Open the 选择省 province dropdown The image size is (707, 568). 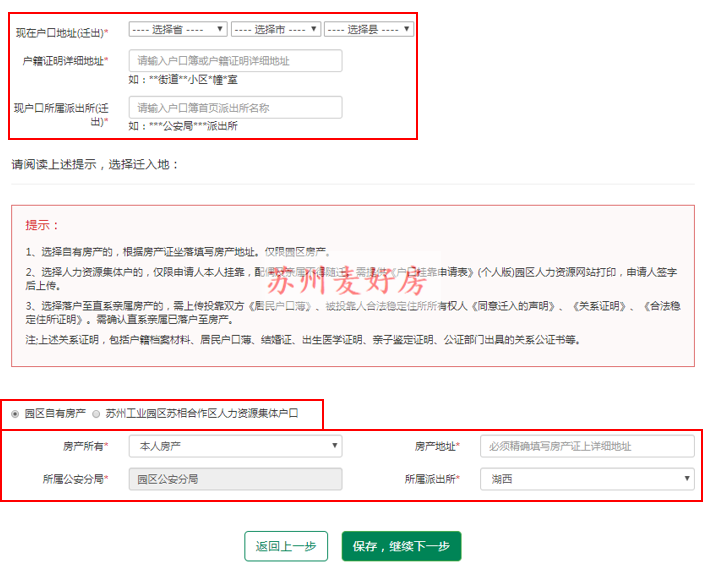click(x=177, y=30)
